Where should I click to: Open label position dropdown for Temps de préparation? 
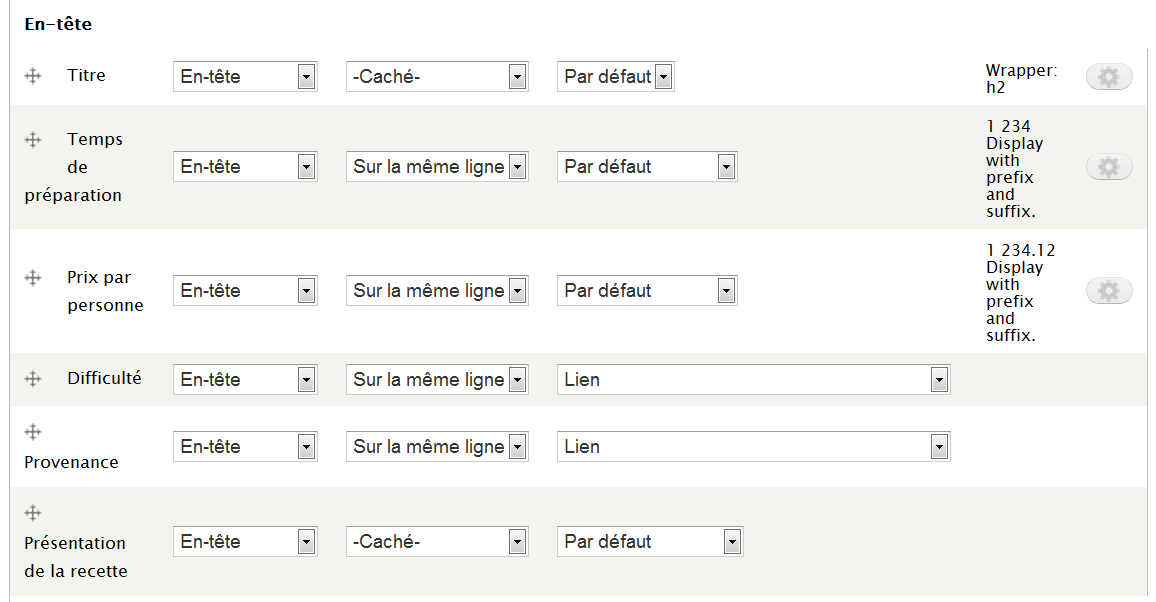(x=436, y=167)
